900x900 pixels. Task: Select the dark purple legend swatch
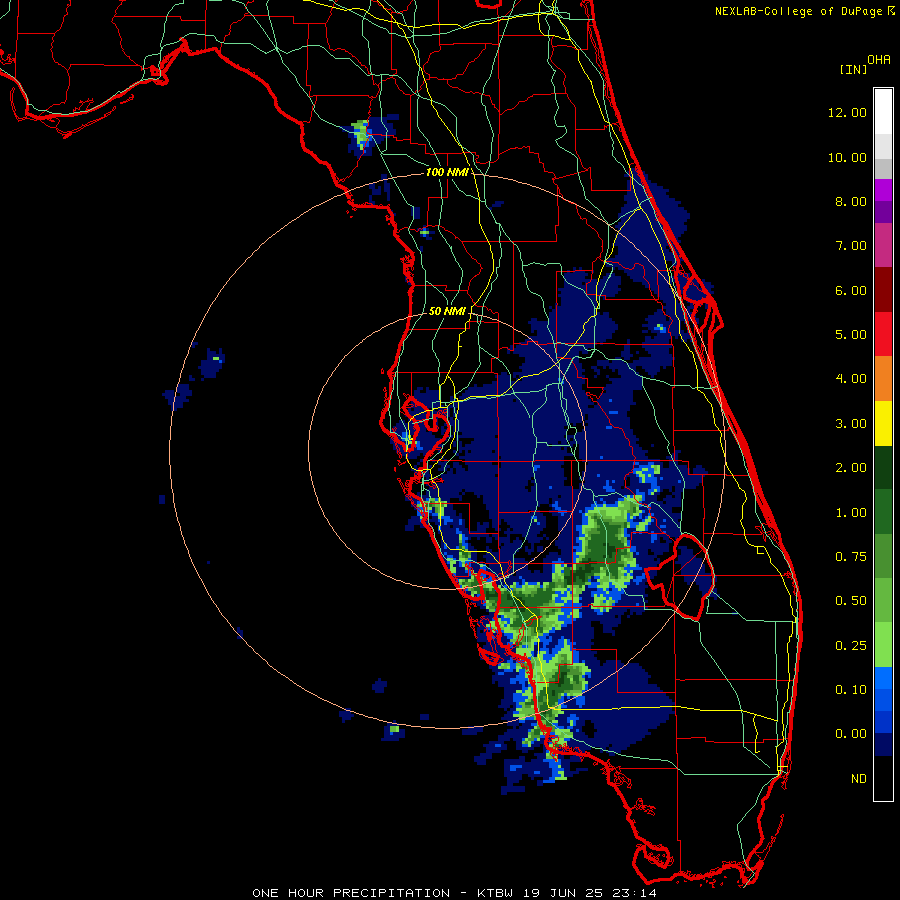tap(883, 212)
